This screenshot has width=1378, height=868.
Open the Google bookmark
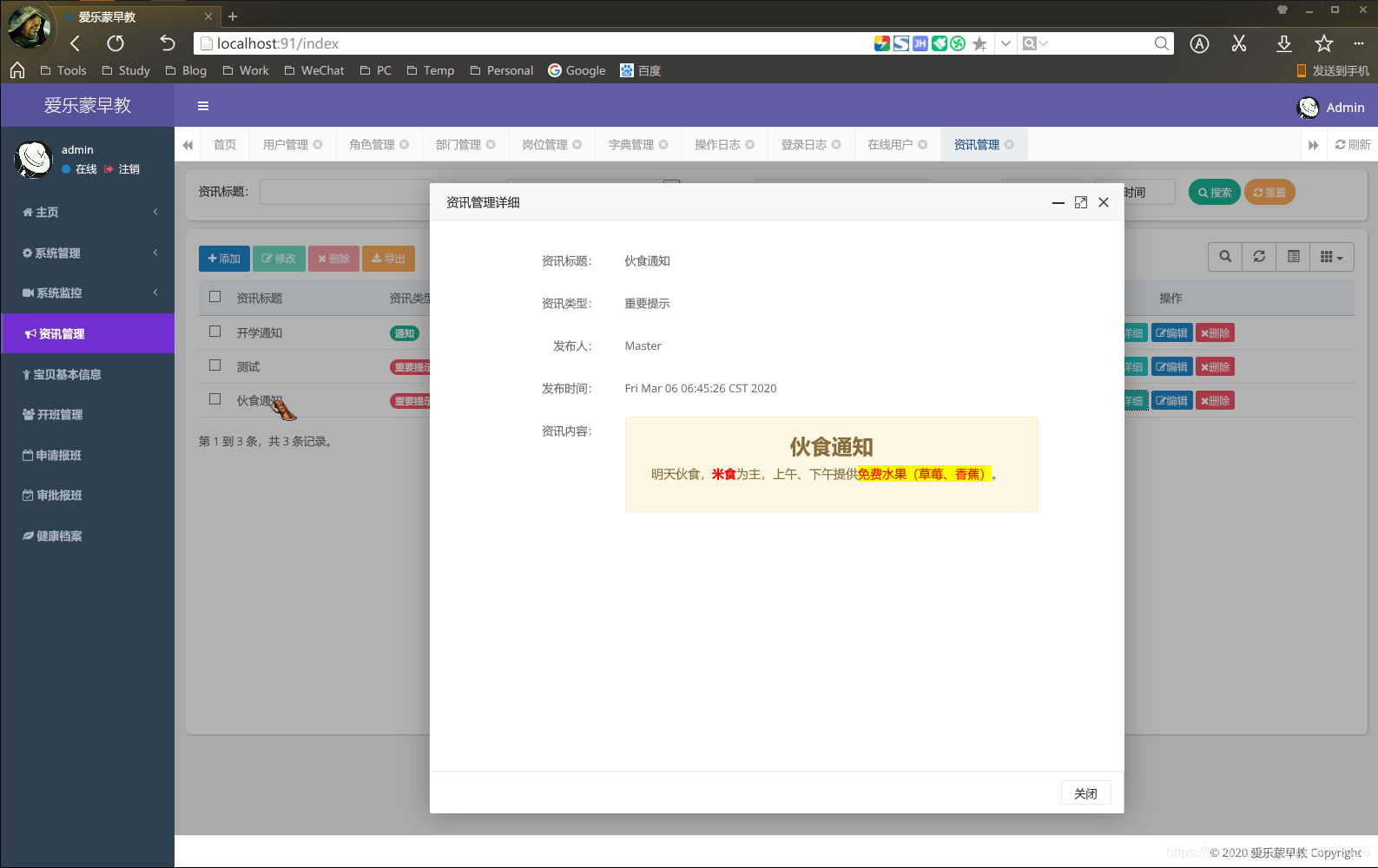pos(577,70)
